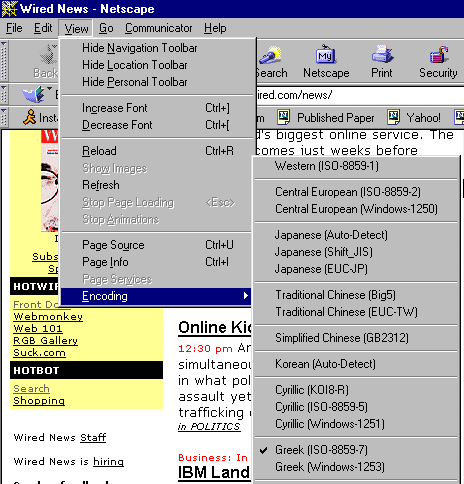Screen dimensions: 464x484
Task: Choose Traditional Chinese (EUC-TW) encoding
Action: [356, 312]
